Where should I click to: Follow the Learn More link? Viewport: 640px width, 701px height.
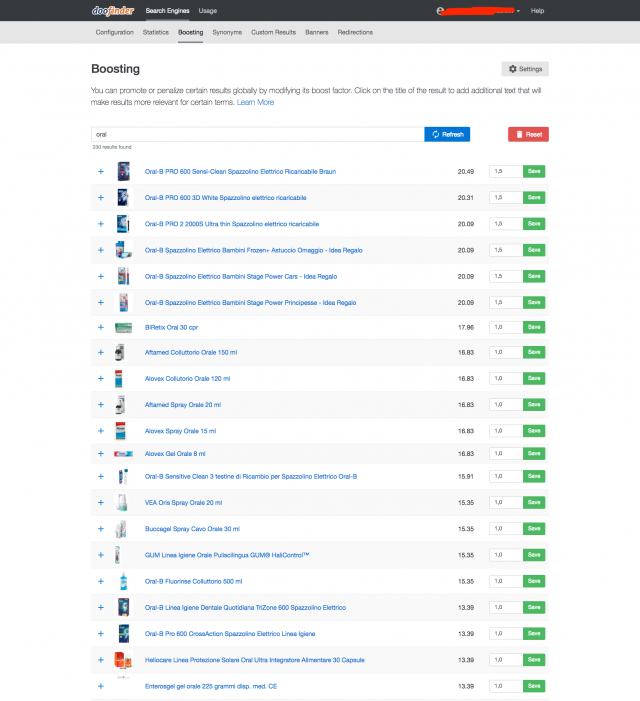[255, 102]
